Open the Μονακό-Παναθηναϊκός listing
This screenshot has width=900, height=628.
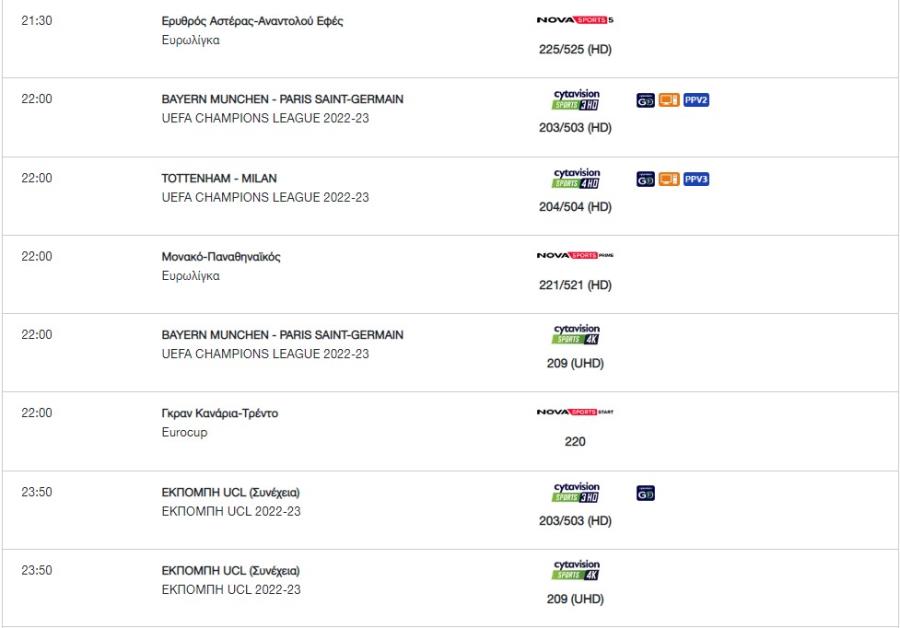click(221, 257)
